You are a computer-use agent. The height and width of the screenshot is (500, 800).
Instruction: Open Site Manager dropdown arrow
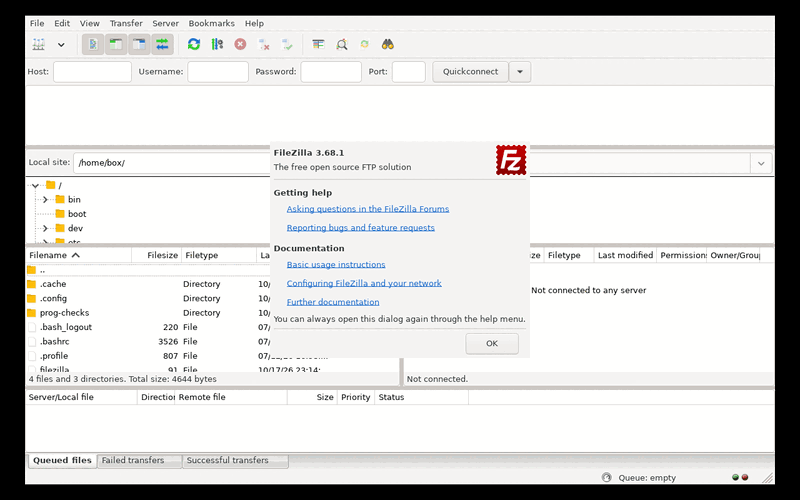coord(61,44)
